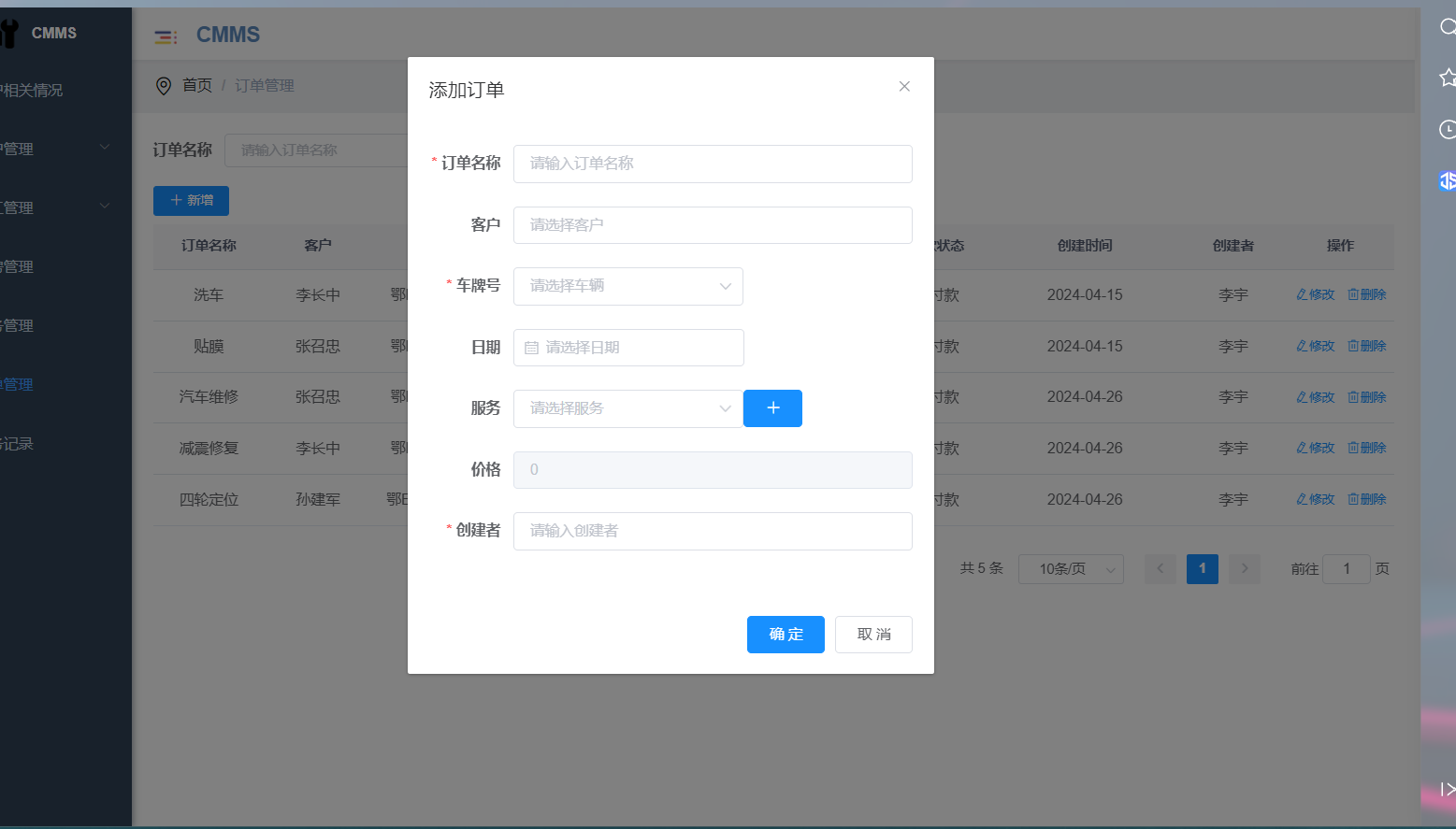Click the 客户 cell 孙建军
The image size is (1456, 829).
(318, 500)
